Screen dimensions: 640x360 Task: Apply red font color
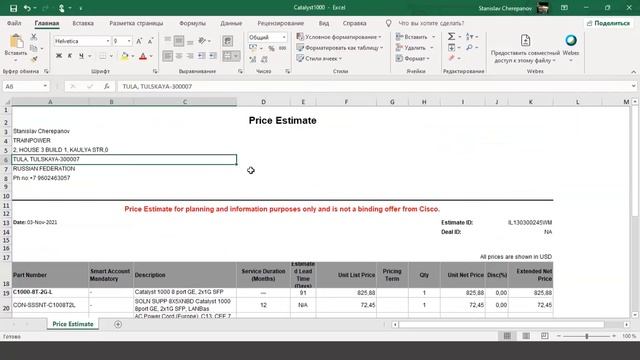tap(143, 56)
